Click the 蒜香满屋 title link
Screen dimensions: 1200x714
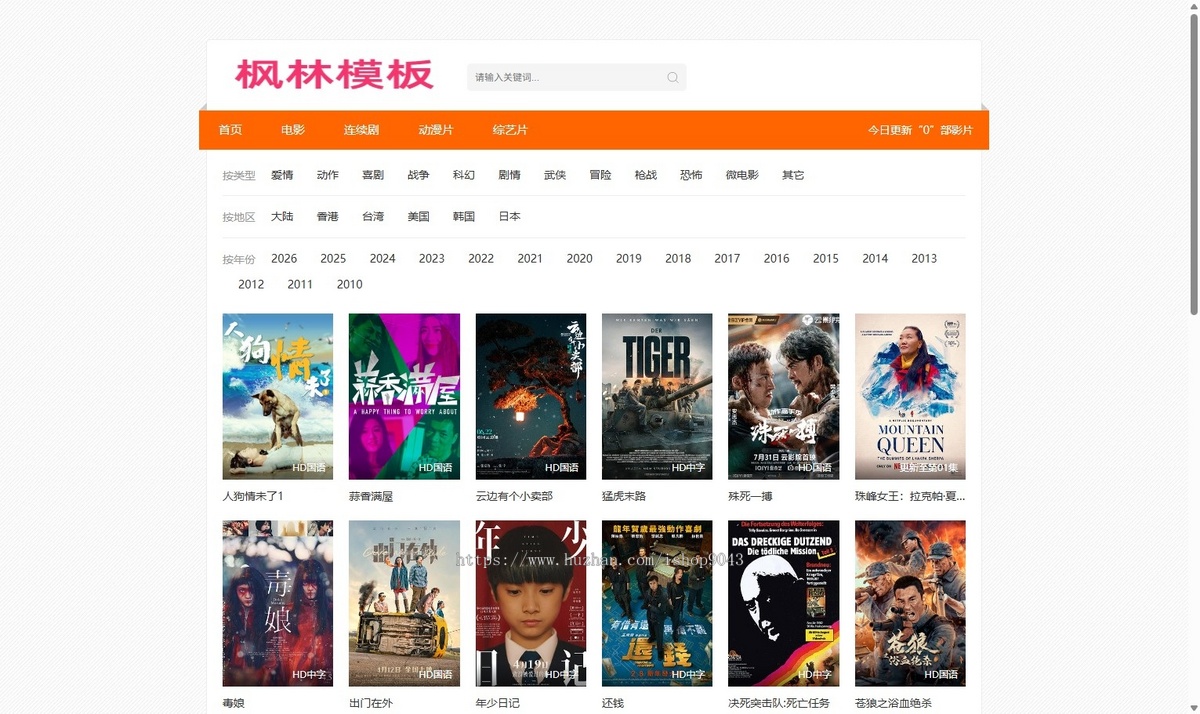click(x=371, y=496)
